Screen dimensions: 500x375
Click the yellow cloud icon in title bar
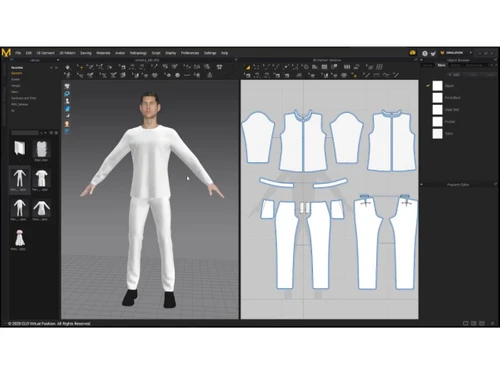coord(413,53)
